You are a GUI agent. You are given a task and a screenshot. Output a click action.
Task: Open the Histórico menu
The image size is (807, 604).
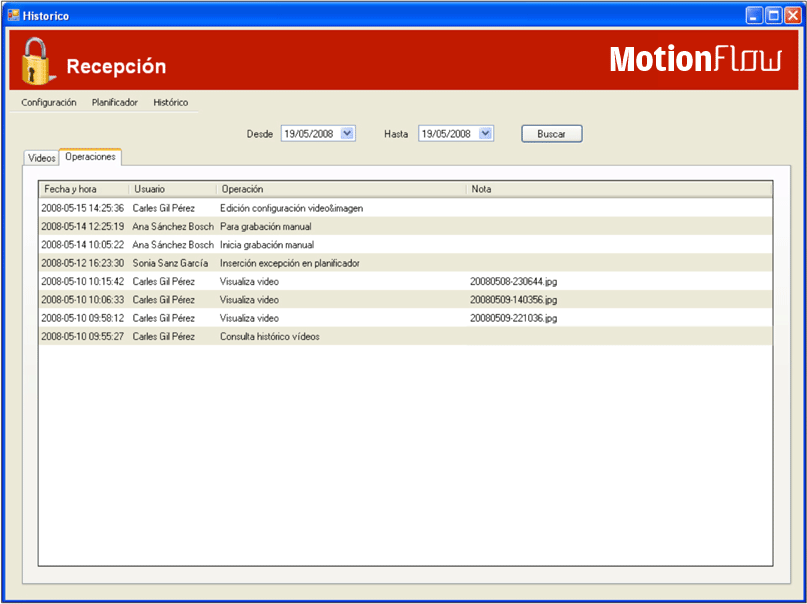tap(170, 102)
